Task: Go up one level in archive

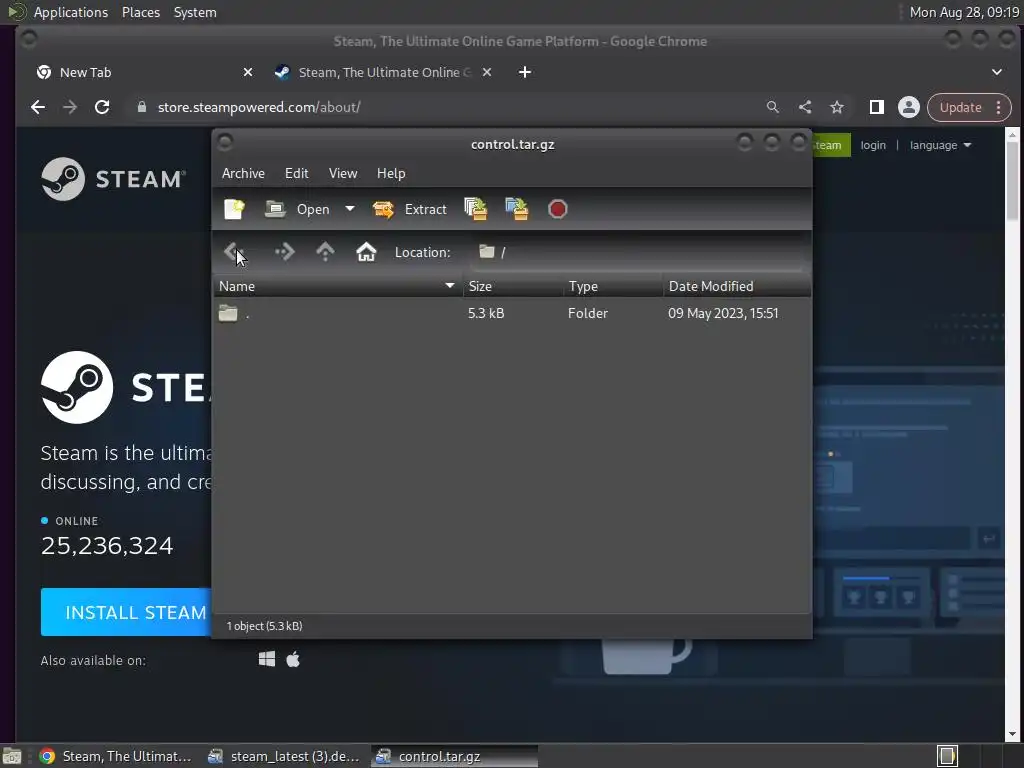Action: pyautogui.click(x=325, y=252)
